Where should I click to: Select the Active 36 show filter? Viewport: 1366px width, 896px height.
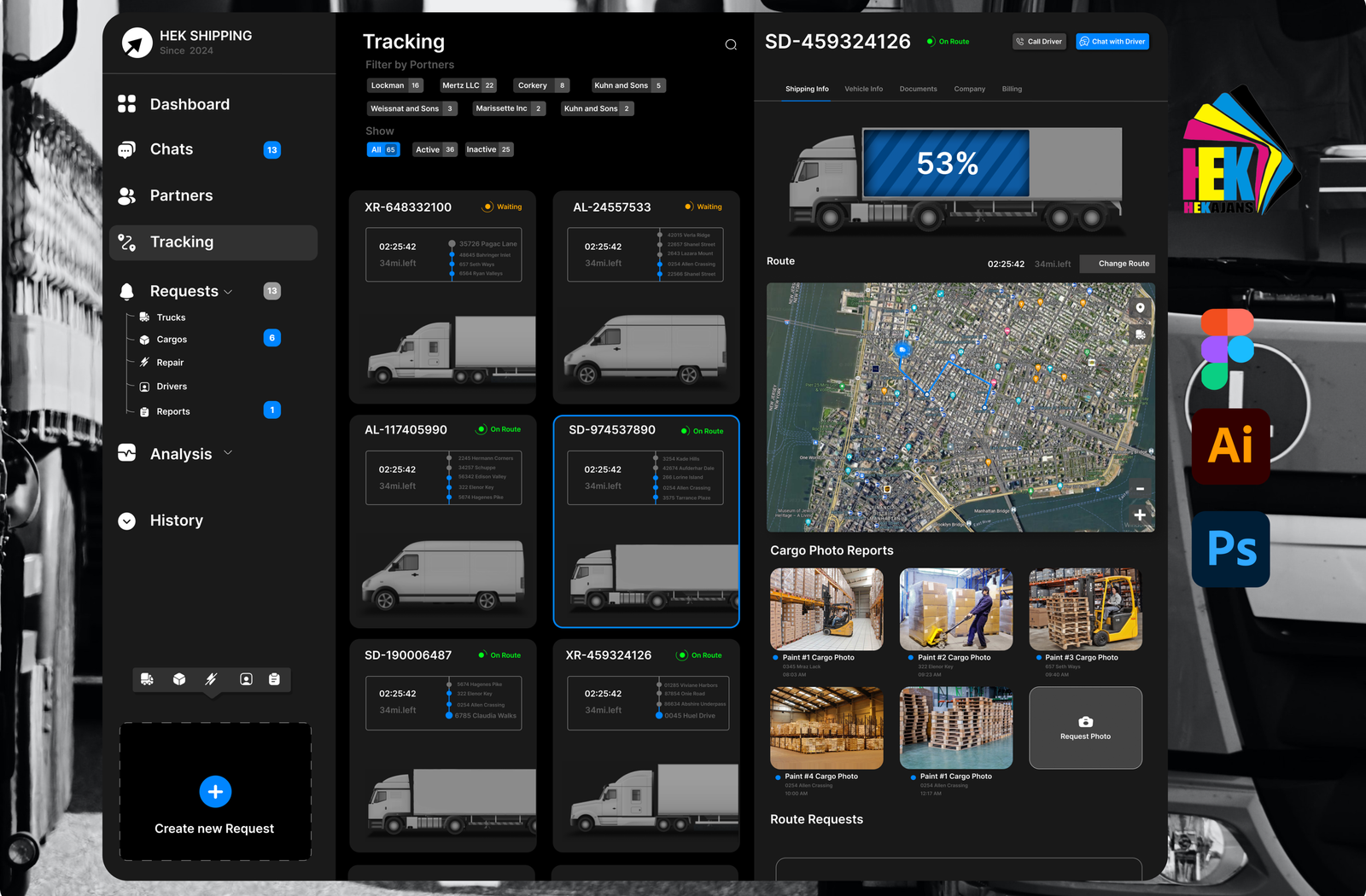[x=435, y=149]
